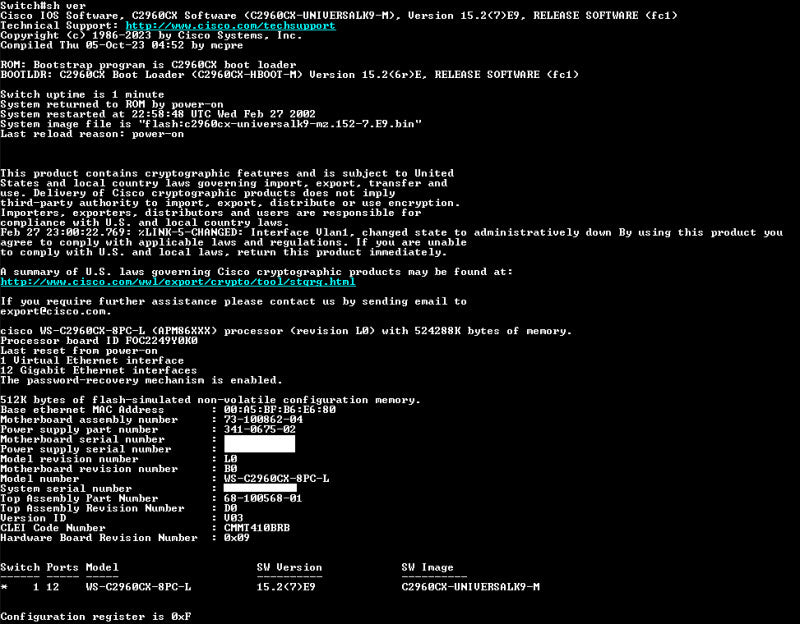Select the 'SW Version' column header

point(289,567)
